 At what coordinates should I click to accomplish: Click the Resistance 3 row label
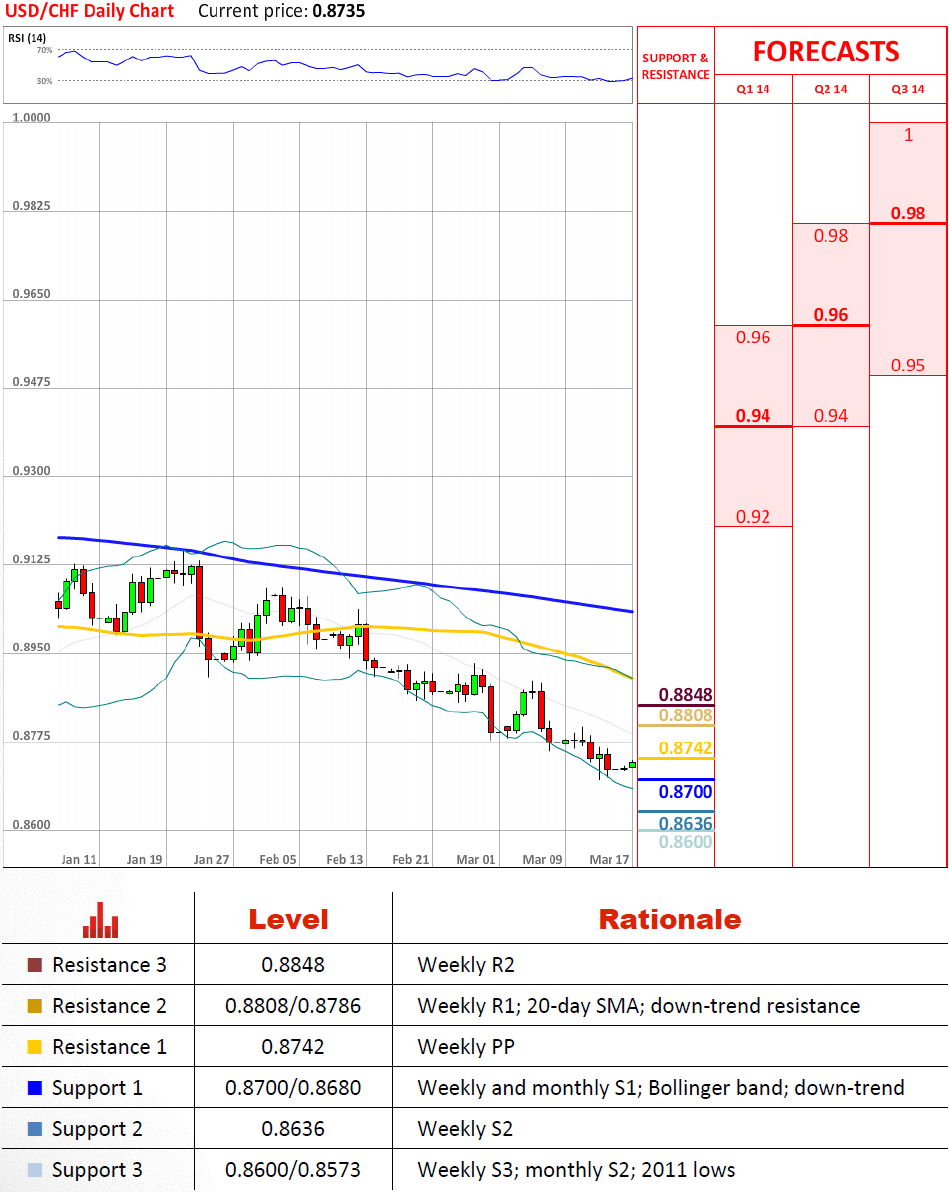[109, 965]
